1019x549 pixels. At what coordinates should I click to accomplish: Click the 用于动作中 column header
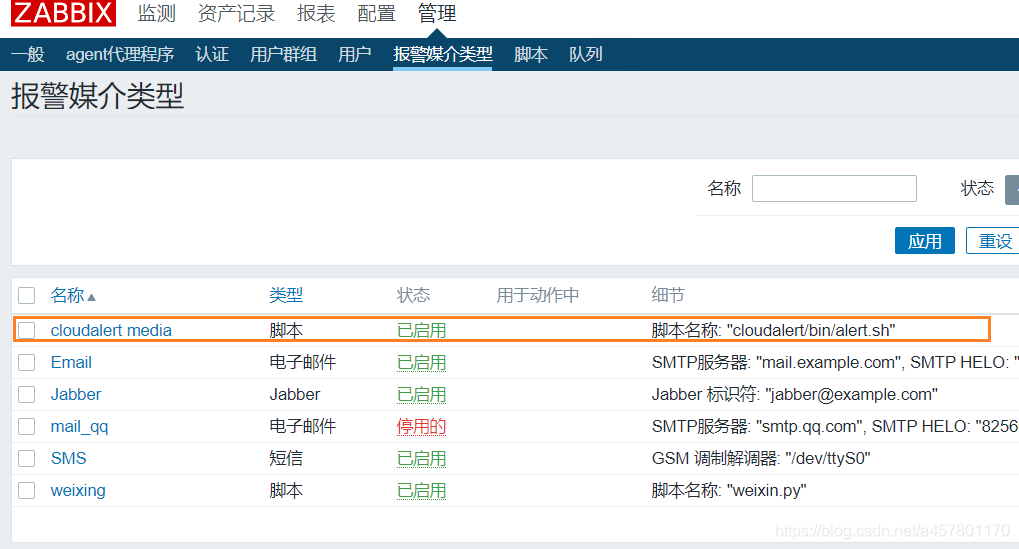click(x=537, y=296)
